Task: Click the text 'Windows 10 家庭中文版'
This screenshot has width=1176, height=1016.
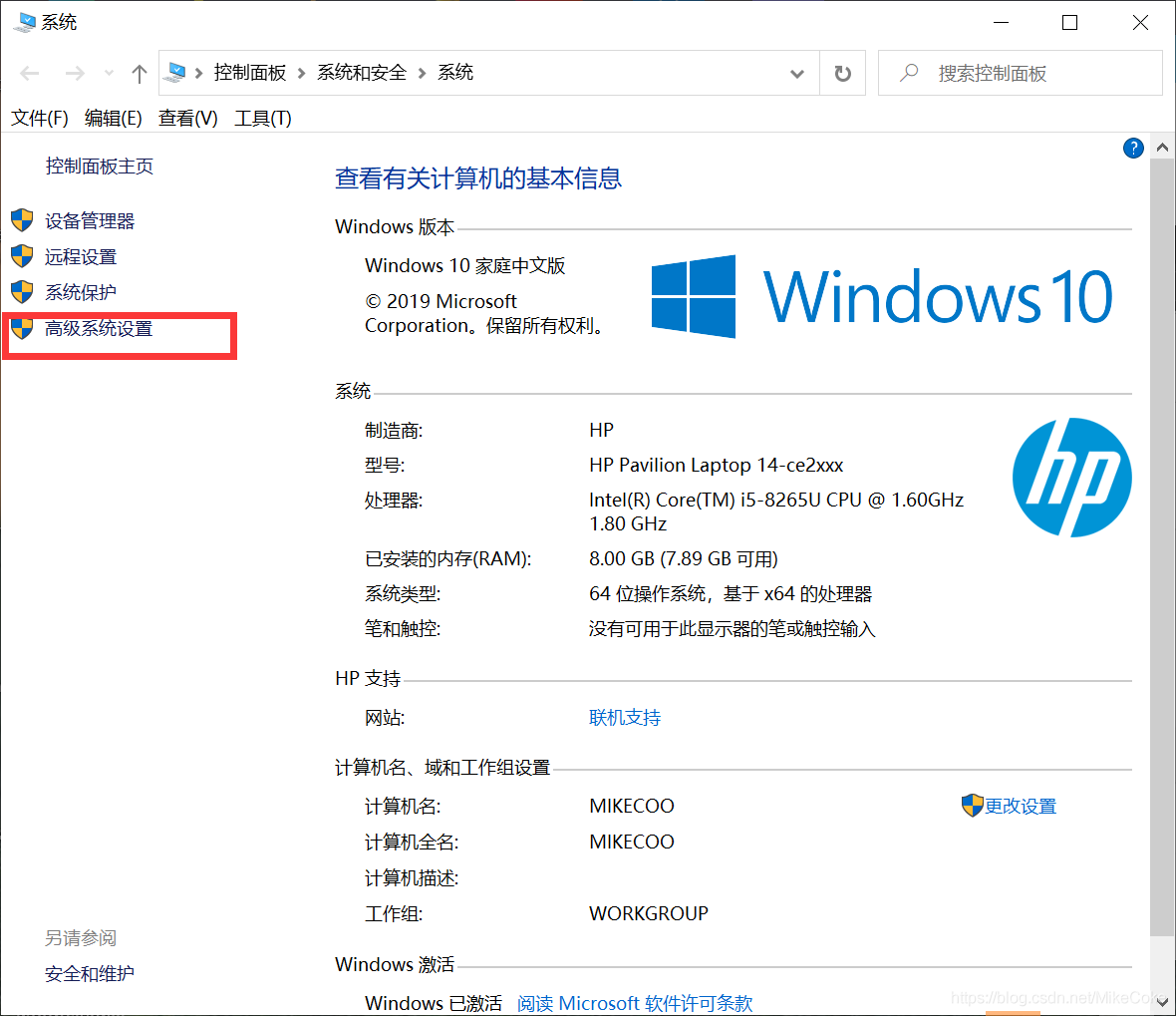Action: click(x=465, y=265)
